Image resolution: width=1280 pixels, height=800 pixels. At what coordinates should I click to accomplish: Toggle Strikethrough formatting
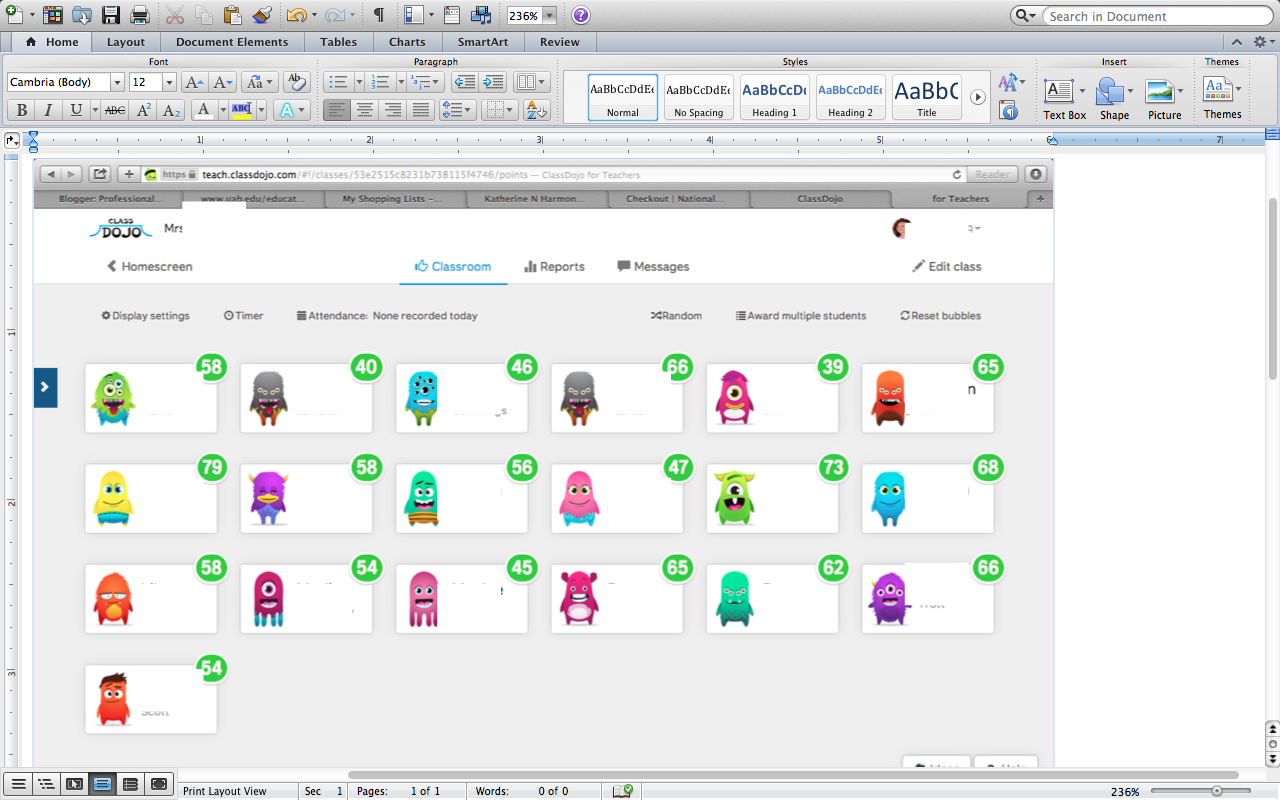click(115, 110)
